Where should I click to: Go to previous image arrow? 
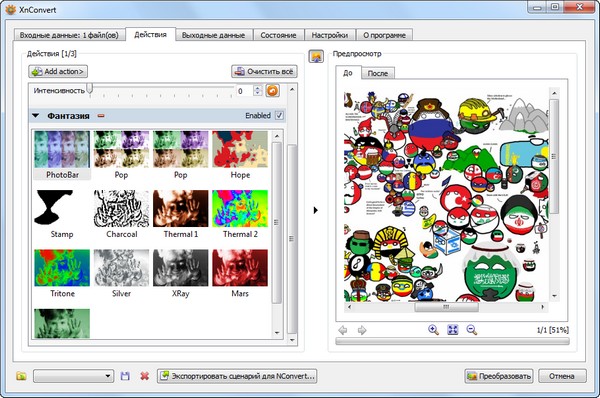343,330
